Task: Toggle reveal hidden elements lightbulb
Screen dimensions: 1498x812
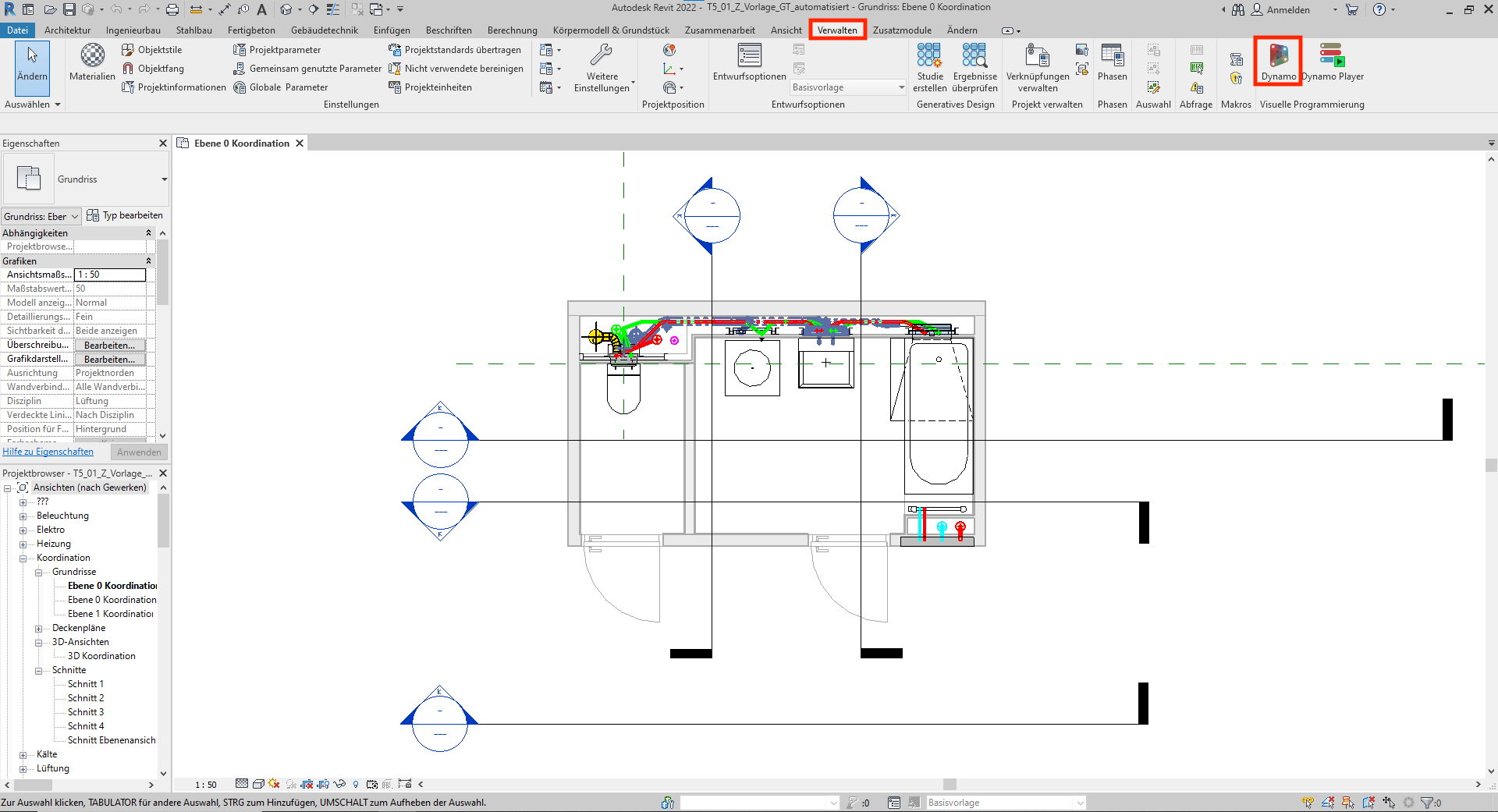Action: [356, 784]
